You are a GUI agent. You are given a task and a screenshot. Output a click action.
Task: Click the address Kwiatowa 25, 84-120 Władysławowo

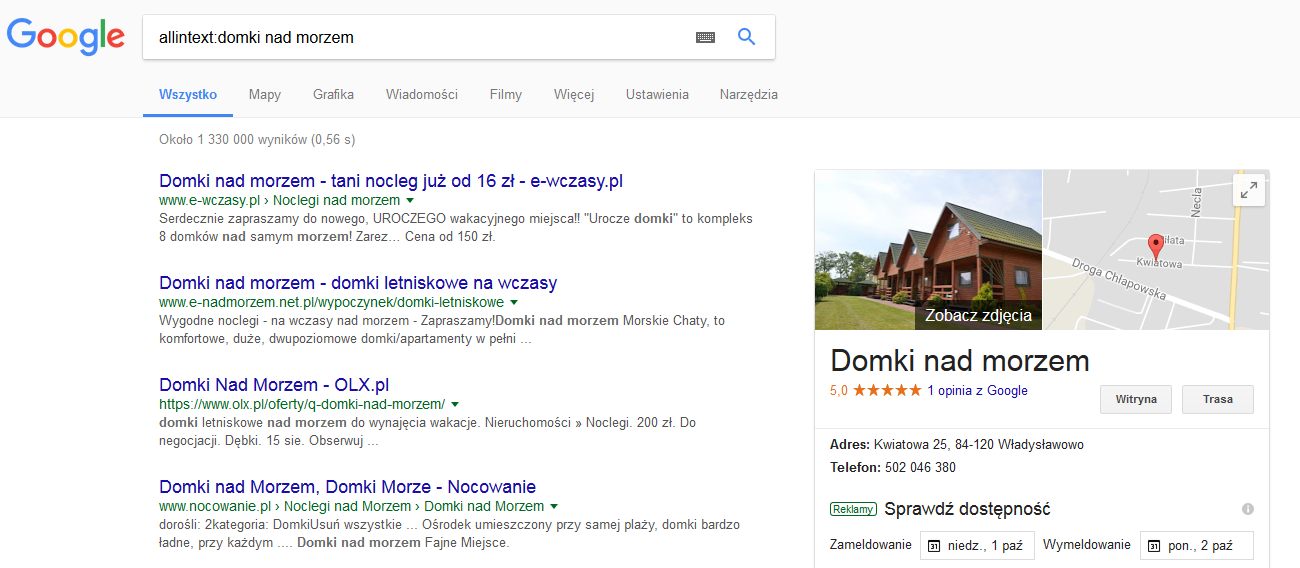click(x=979, y=445)
